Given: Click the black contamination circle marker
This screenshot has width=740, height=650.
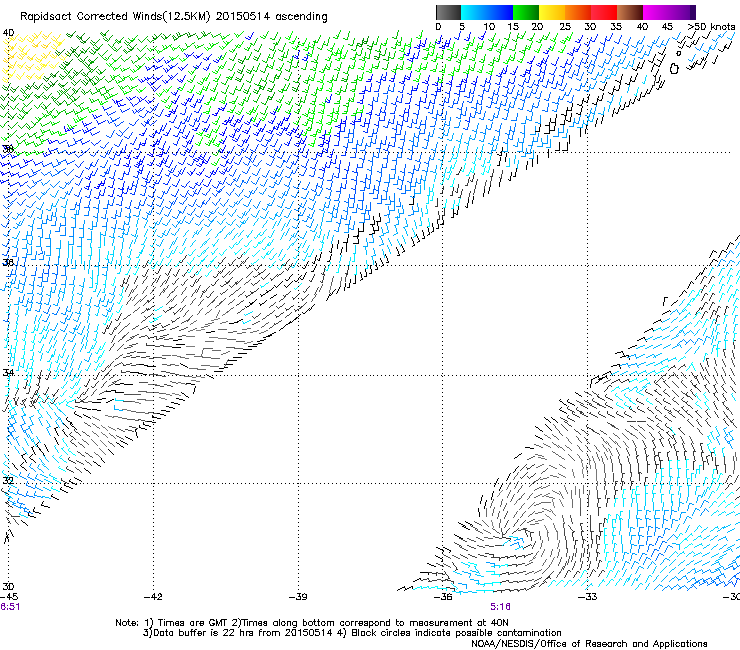Looking at the screenshot, I should pyautogui.click(x=674, y=69).
